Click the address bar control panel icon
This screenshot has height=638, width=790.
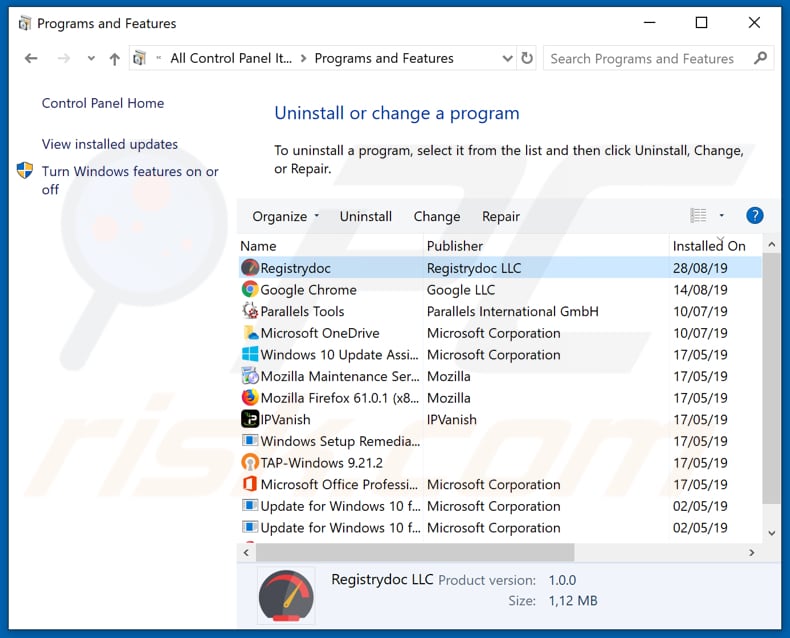click(x=140, y=58)
